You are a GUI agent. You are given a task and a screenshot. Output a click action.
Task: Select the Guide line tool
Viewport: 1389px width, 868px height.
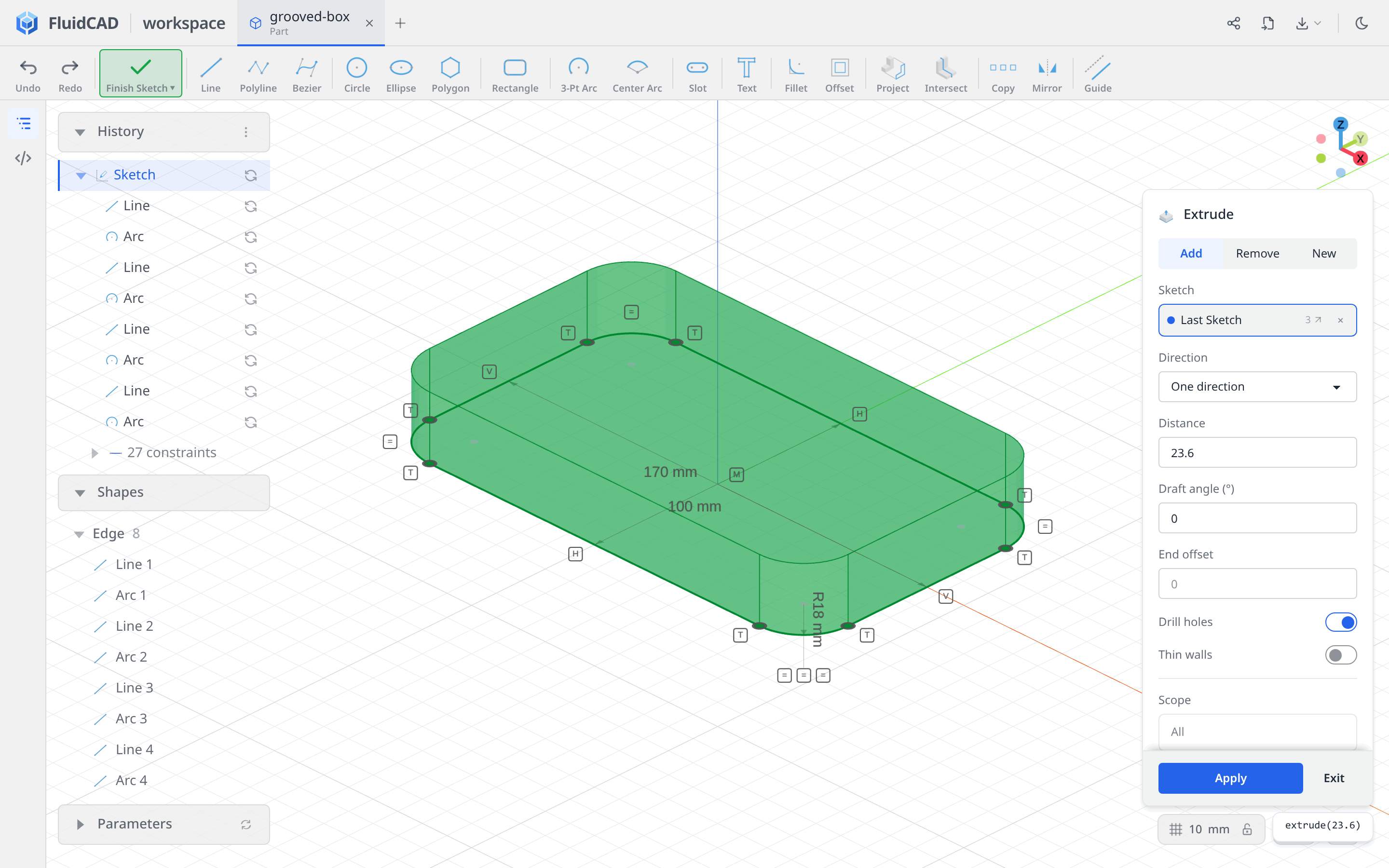pyautogui.click(x=1097, y=74)
